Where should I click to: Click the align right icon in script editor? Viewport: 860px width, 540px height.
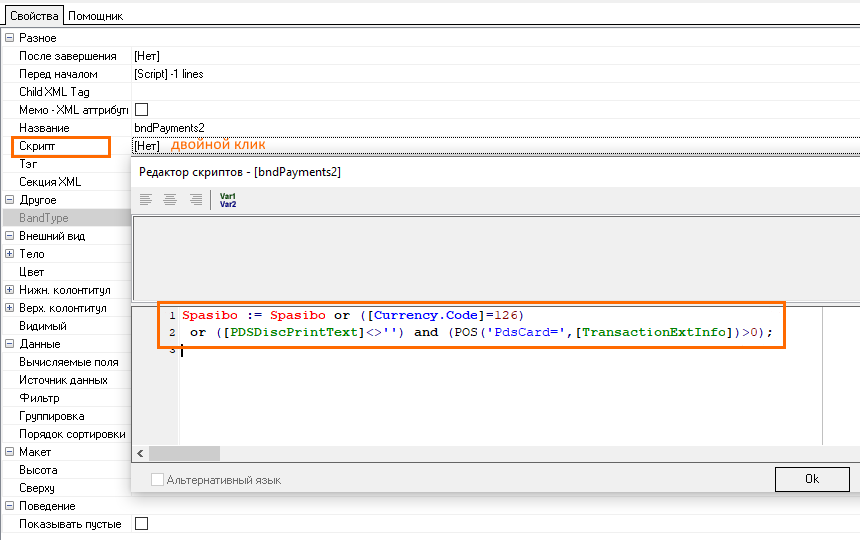pos(194,199)
